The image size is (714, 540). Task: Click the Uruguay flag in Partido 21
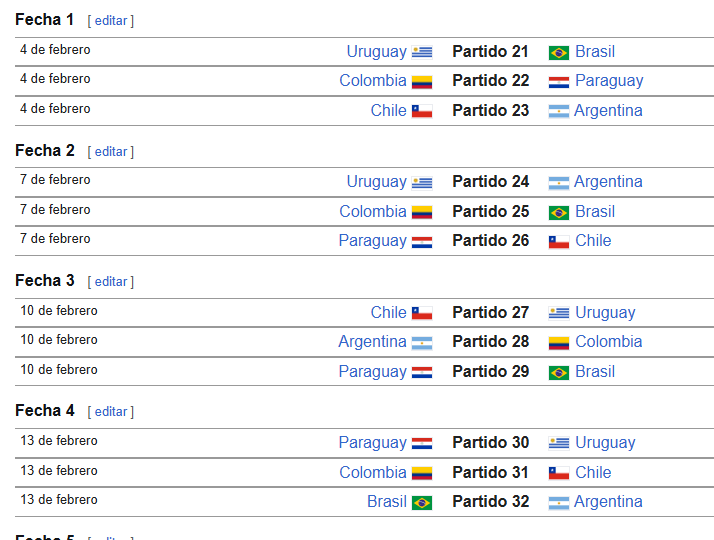[422, 52]
